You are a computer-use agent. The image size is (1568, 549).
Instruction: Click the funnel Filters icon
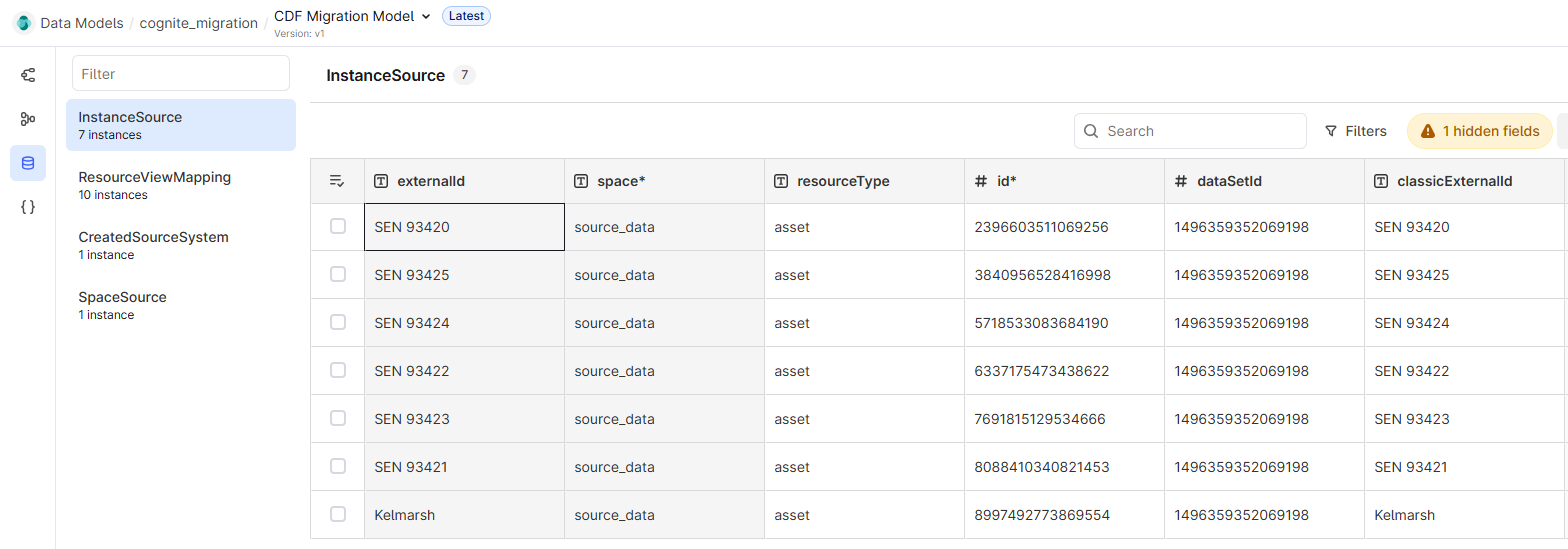click(1331, 131)
